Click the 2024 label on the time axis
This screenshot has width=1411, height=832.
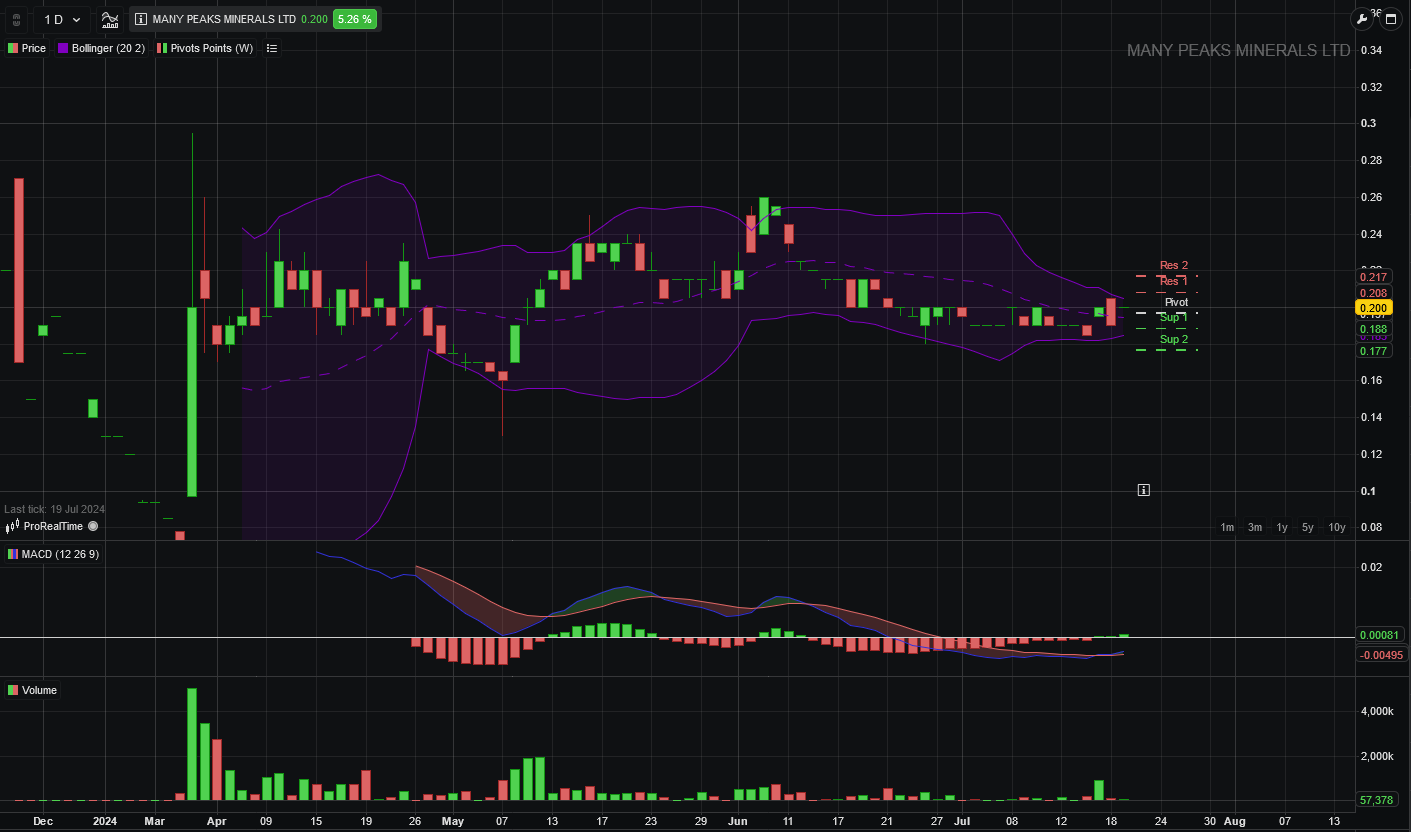click(105, 821)
